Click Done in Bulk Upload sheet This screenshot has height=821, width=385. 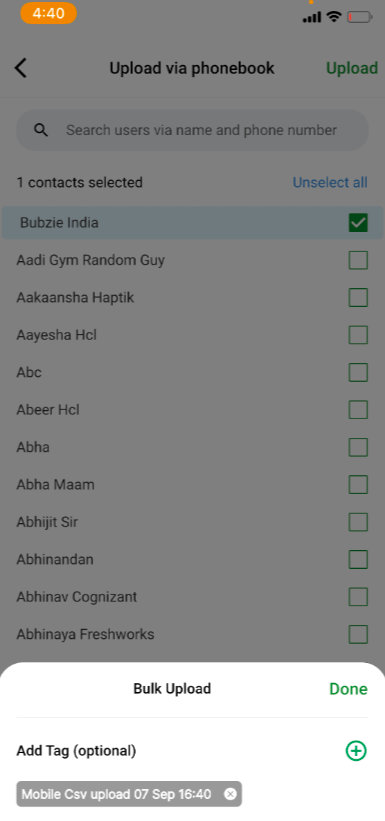tap(348, 689)
